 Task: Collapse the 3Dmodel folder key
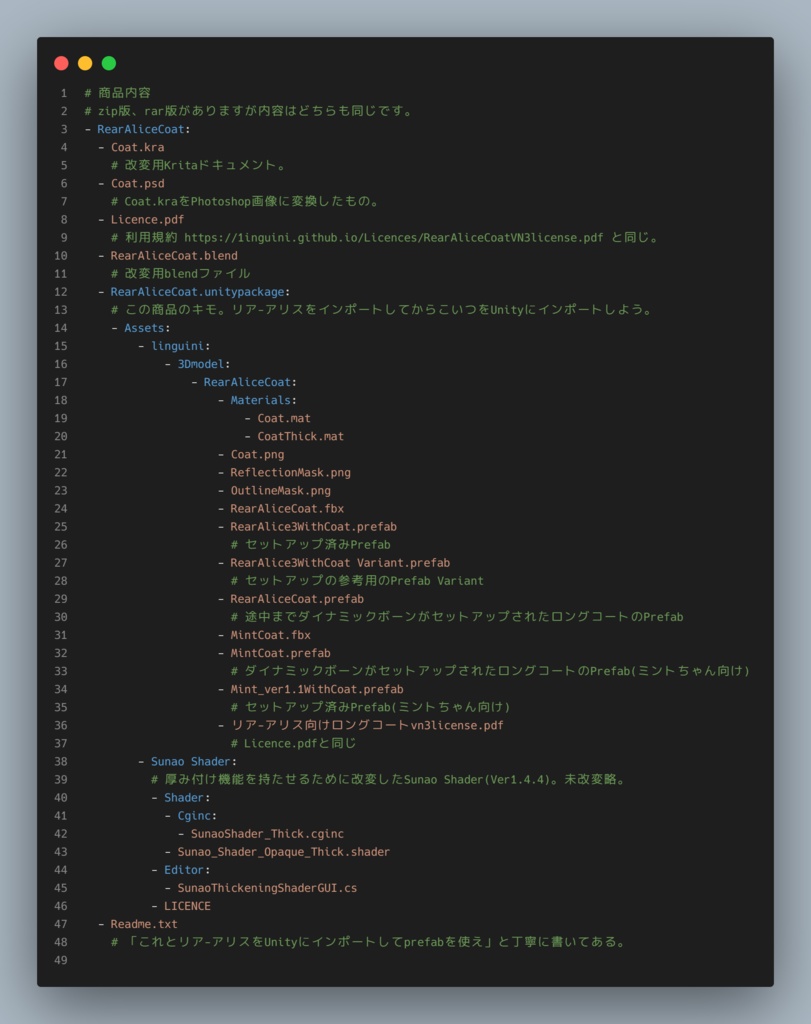pyautogui.click(x=203, y=363)
